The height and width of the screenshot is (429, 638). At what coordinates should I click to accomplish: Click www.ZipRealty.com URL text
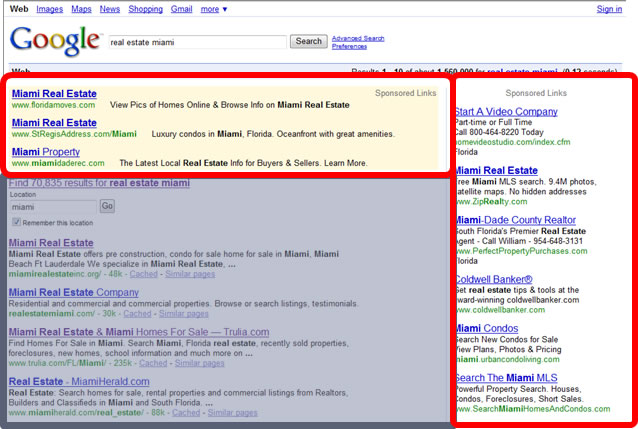coord(492,201)
